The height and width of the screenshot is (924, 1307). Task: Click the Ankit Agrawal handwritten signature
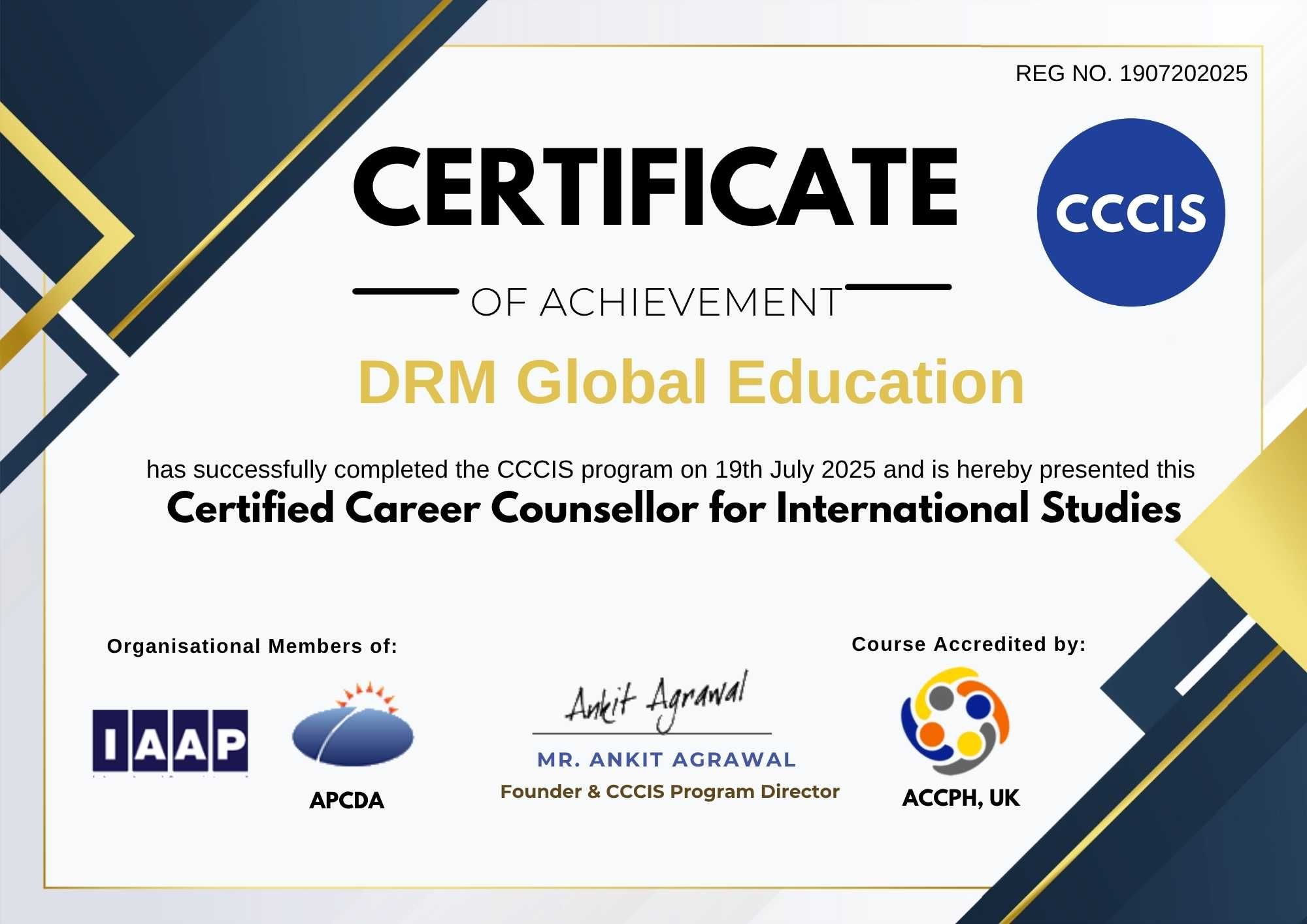coord(657,701)
